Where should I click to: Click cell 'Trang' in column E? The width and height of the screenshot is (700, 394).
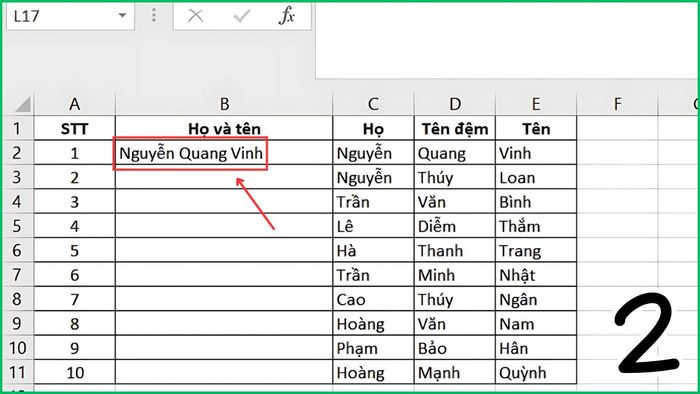tap(536, 251)
